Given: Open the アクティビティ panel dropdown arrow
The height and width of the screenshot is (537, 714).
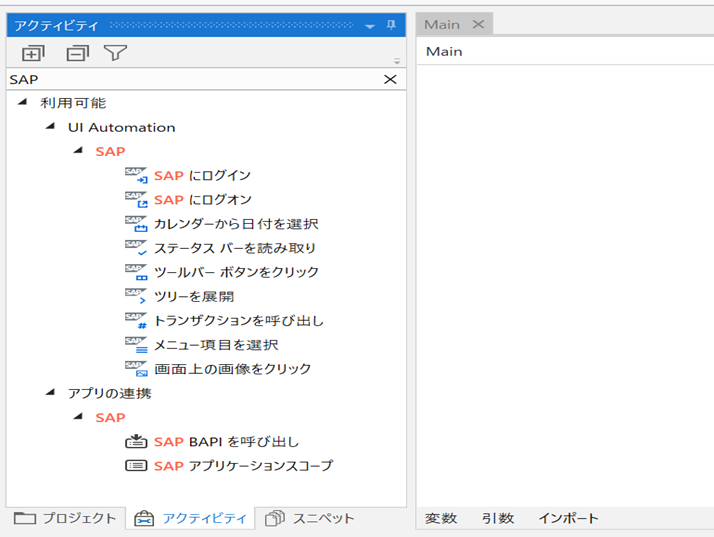Looking at the screenshot, I should tap(370, 26).
